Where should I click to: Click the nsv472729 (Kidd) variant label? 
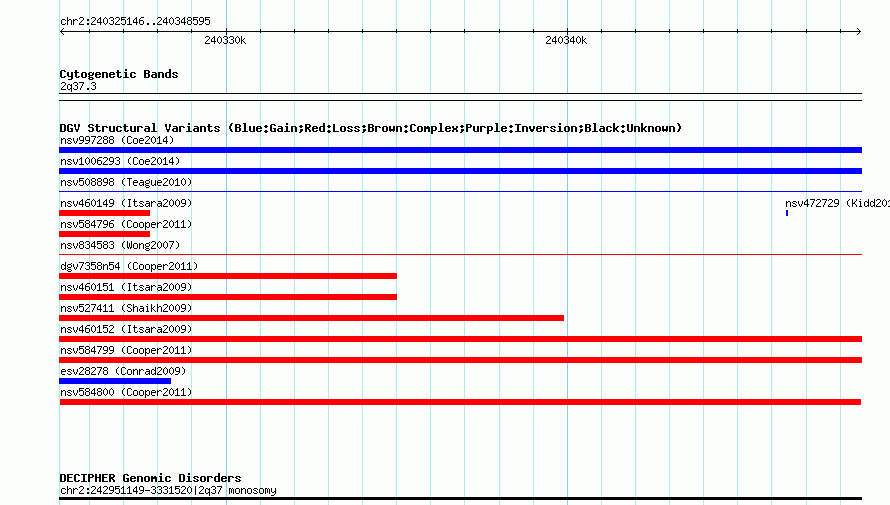coord(837,203)
